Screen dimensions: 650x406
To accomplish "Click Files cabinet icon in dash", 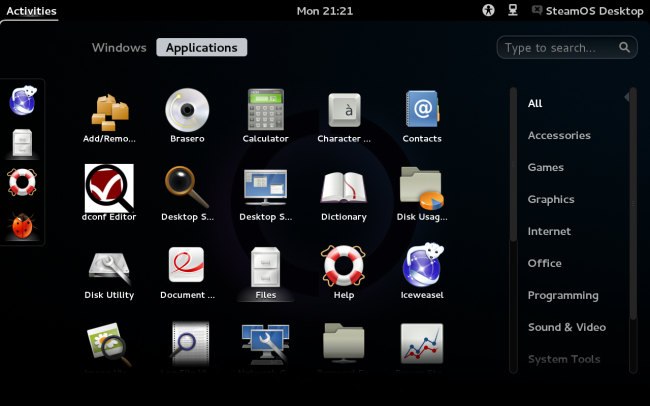I will coord(22,143).
